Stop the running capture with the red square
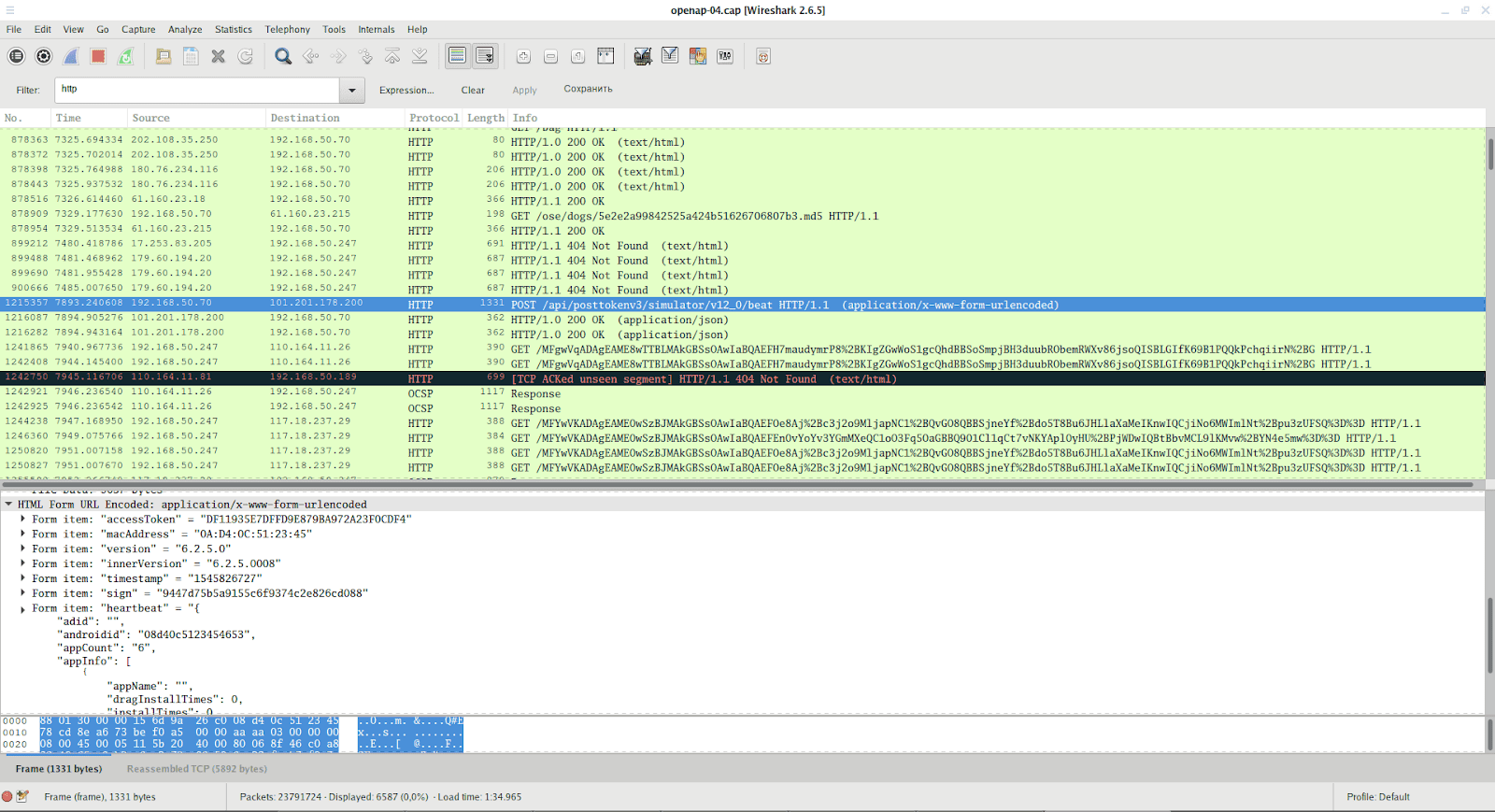The height and width of the screenshot is (812, 1495). [98, 56]
